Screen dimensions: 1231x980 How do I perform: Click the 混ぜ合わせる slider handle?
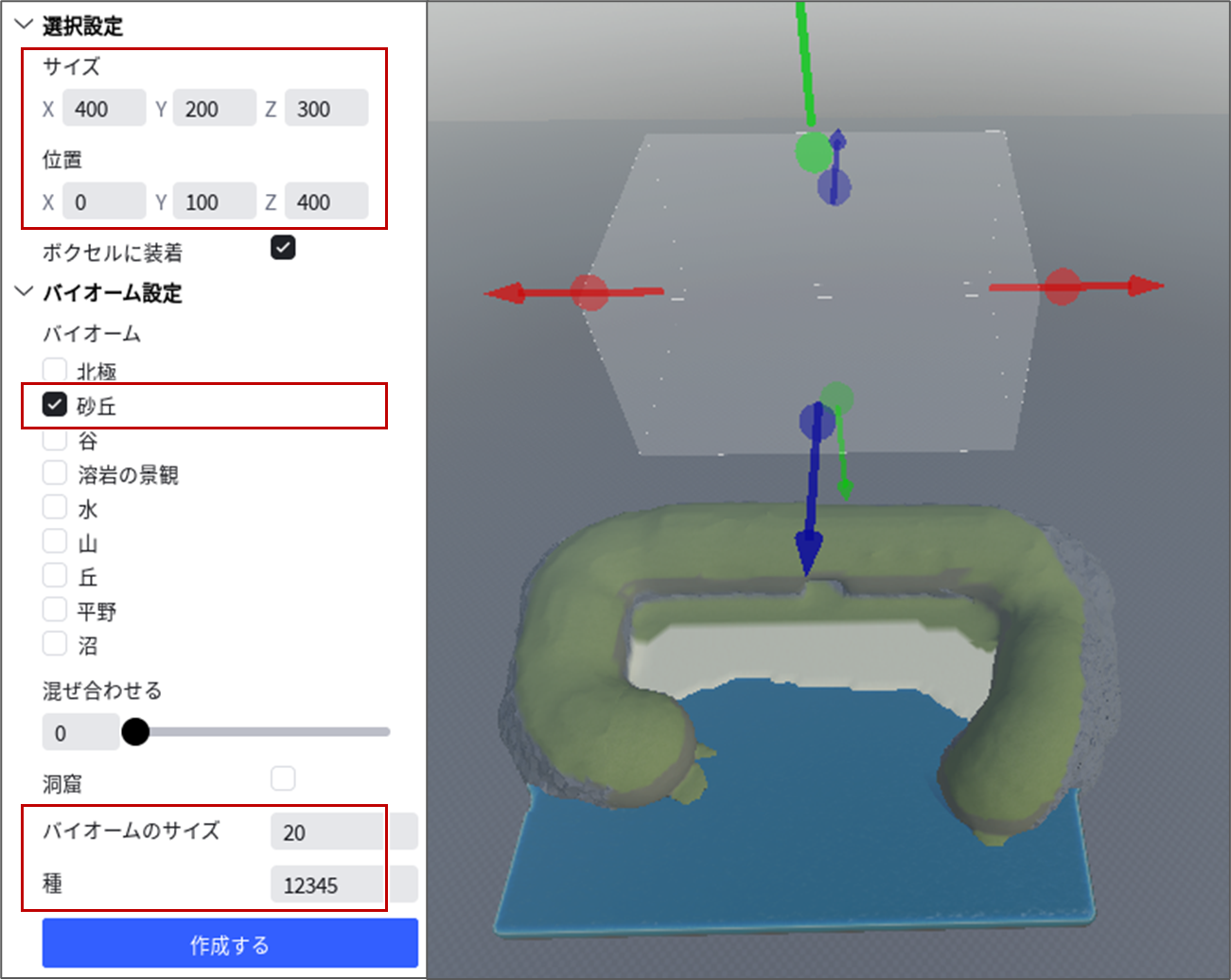tap(135, 731)
